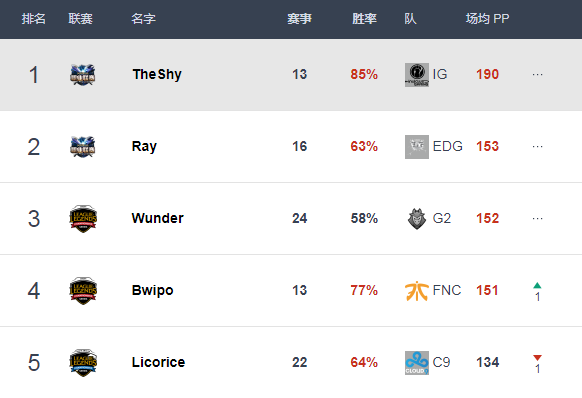The width and height of the screenshot is (582, 398).
Task: Click the LPL league icon beside Ray
Action: tap(82, 147)
